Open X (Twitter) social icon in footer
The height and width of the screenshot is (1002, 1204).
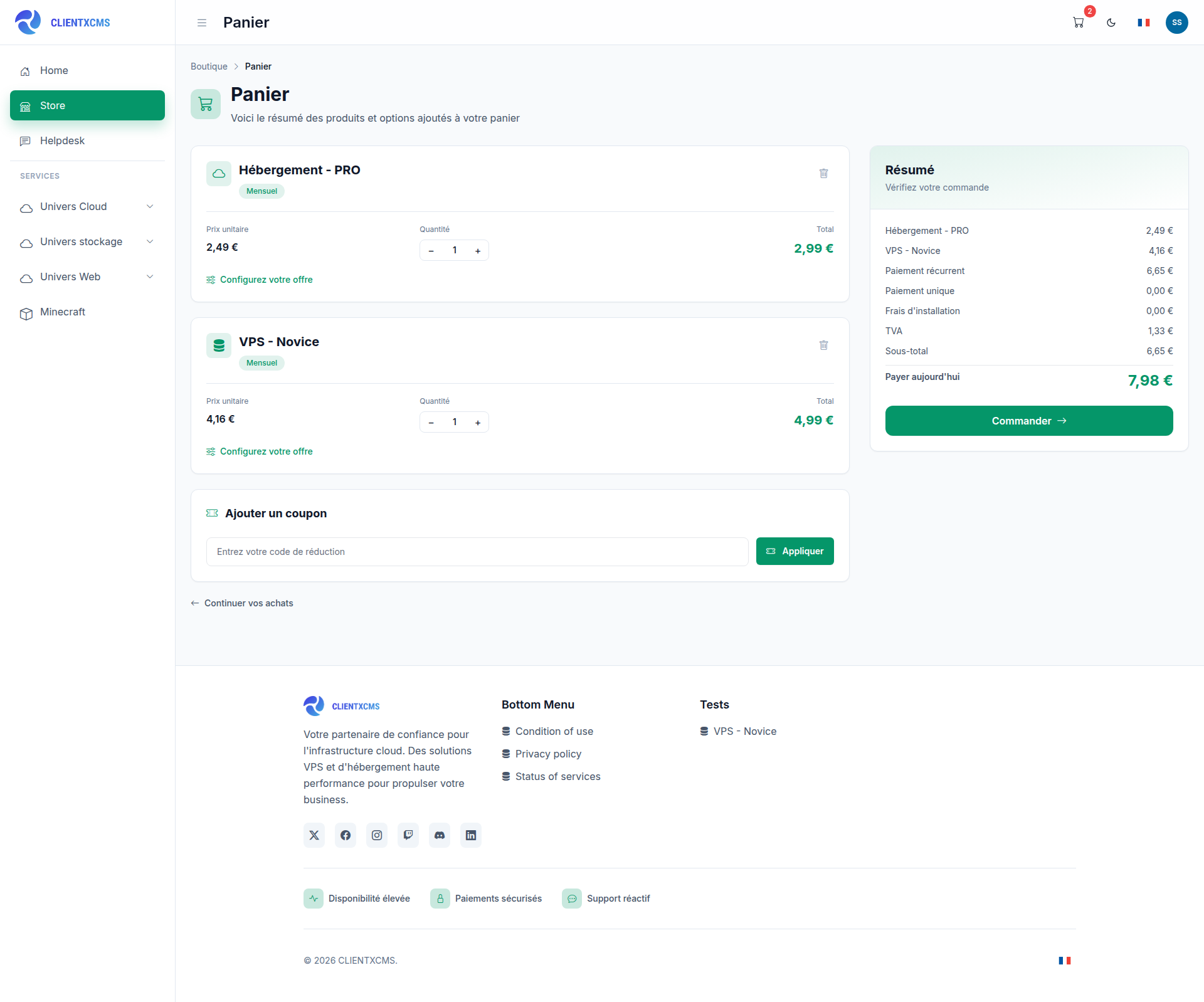[x=314, y=835]
